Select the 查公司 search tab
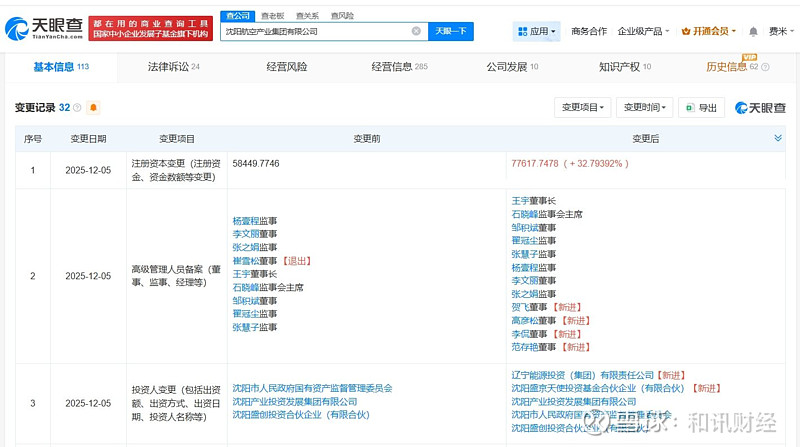Screen dimensions: 800x447 pyautogui.click(x=238, y=16)
